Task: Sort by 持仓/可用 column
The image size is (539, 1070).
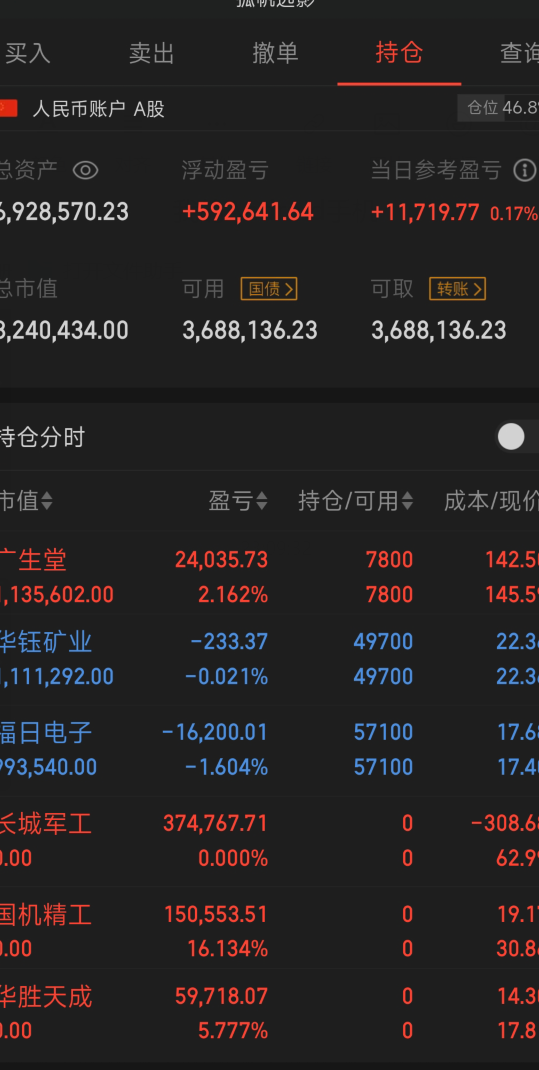Action: [355, 502]
